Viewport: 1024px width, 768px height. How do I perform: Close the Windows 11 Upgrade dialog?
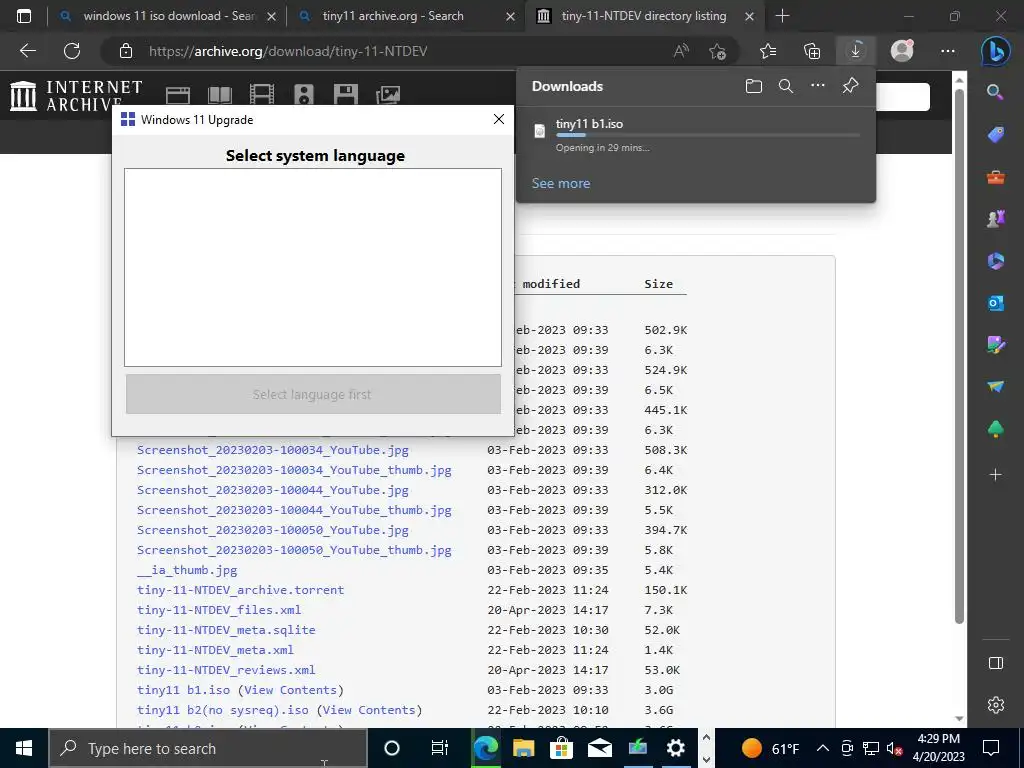click(499, 119)
